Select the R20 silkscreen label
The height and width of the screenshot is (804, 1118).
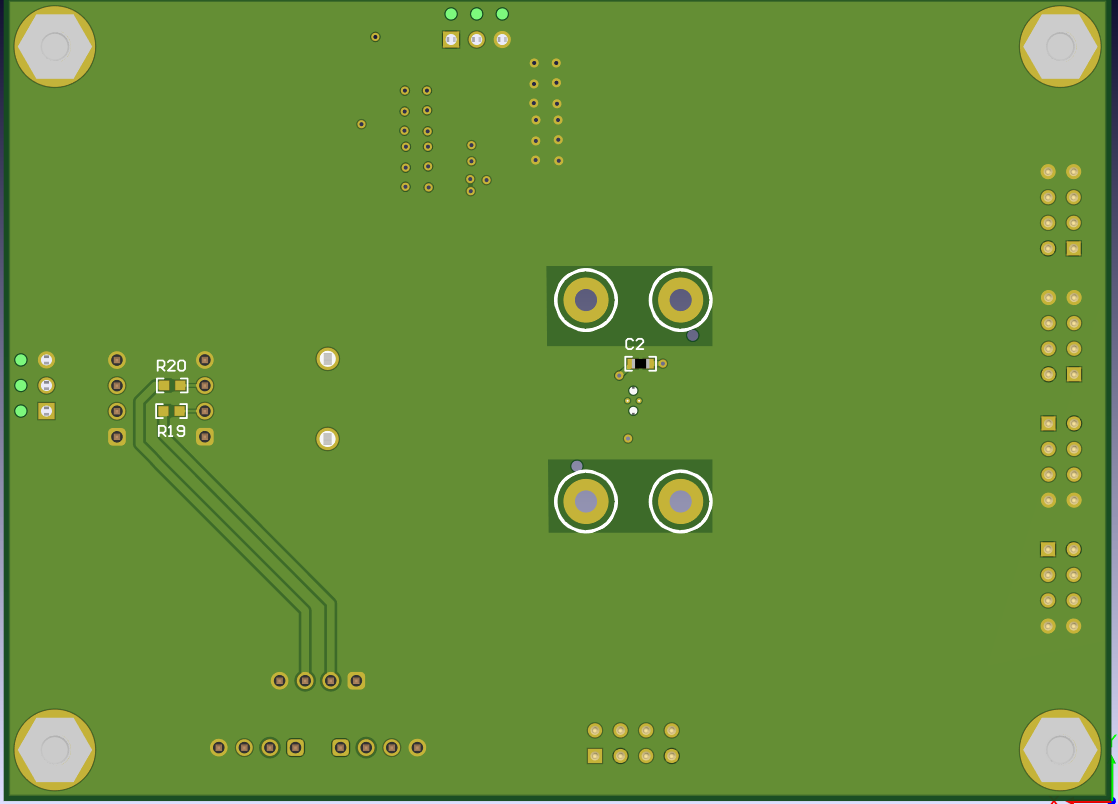[x=171, y=365]
